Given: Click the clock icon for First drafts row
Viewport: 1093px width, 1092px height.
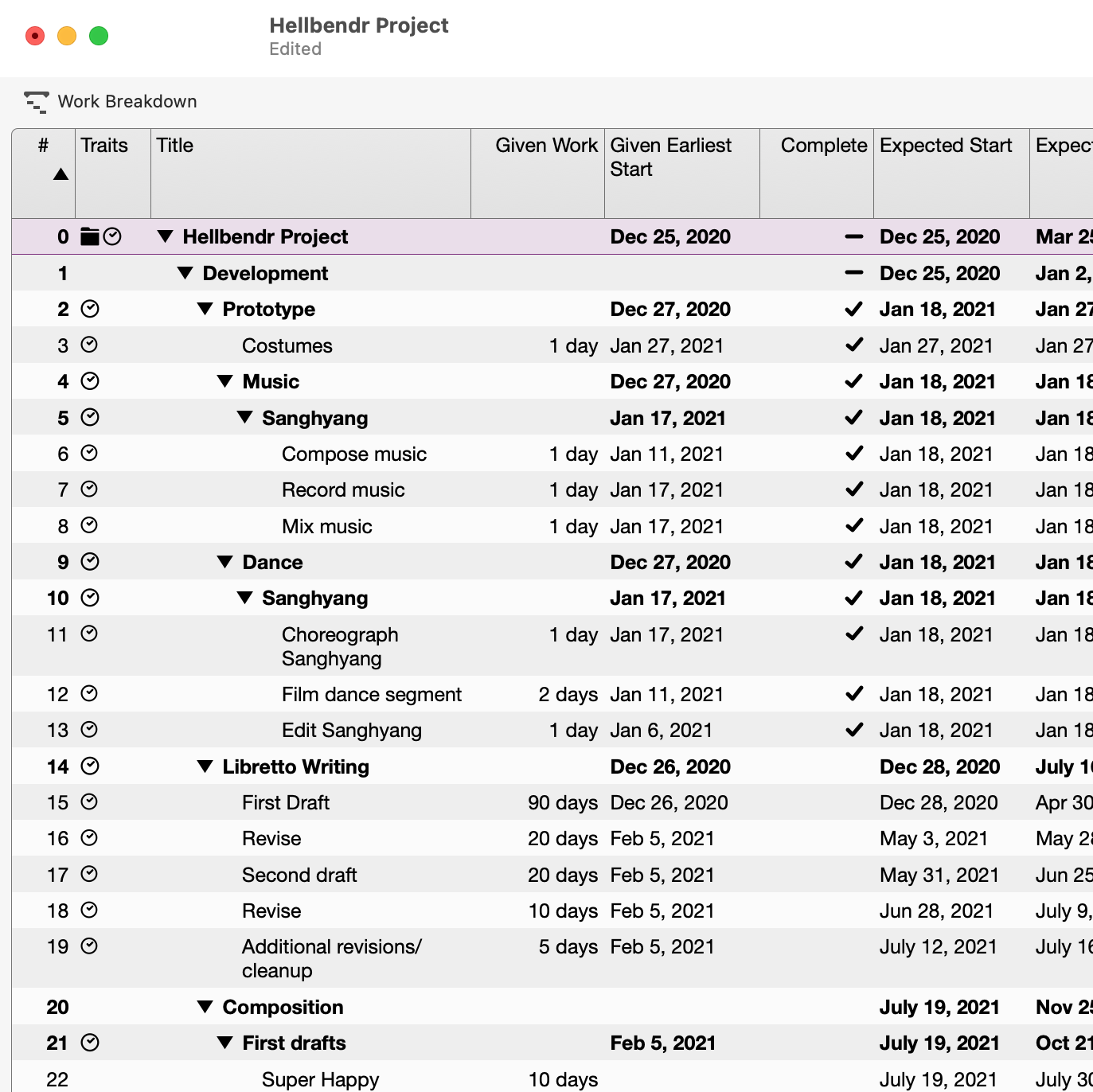Looking at the screenshot, I should (90, 1042).
